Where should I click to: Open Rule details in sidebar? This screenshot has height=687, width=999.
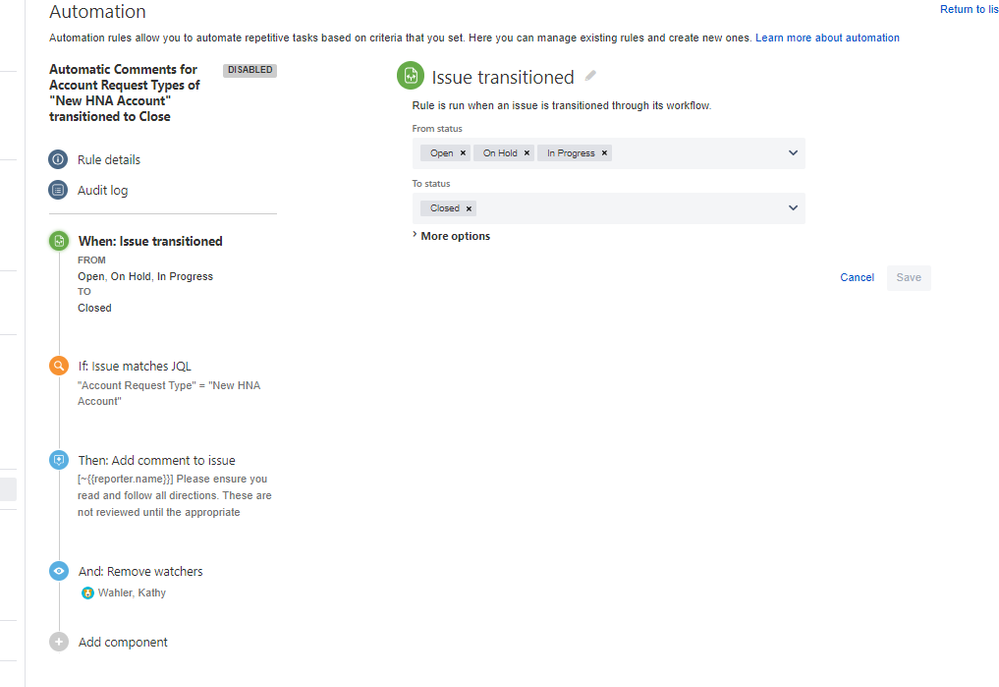109,159
